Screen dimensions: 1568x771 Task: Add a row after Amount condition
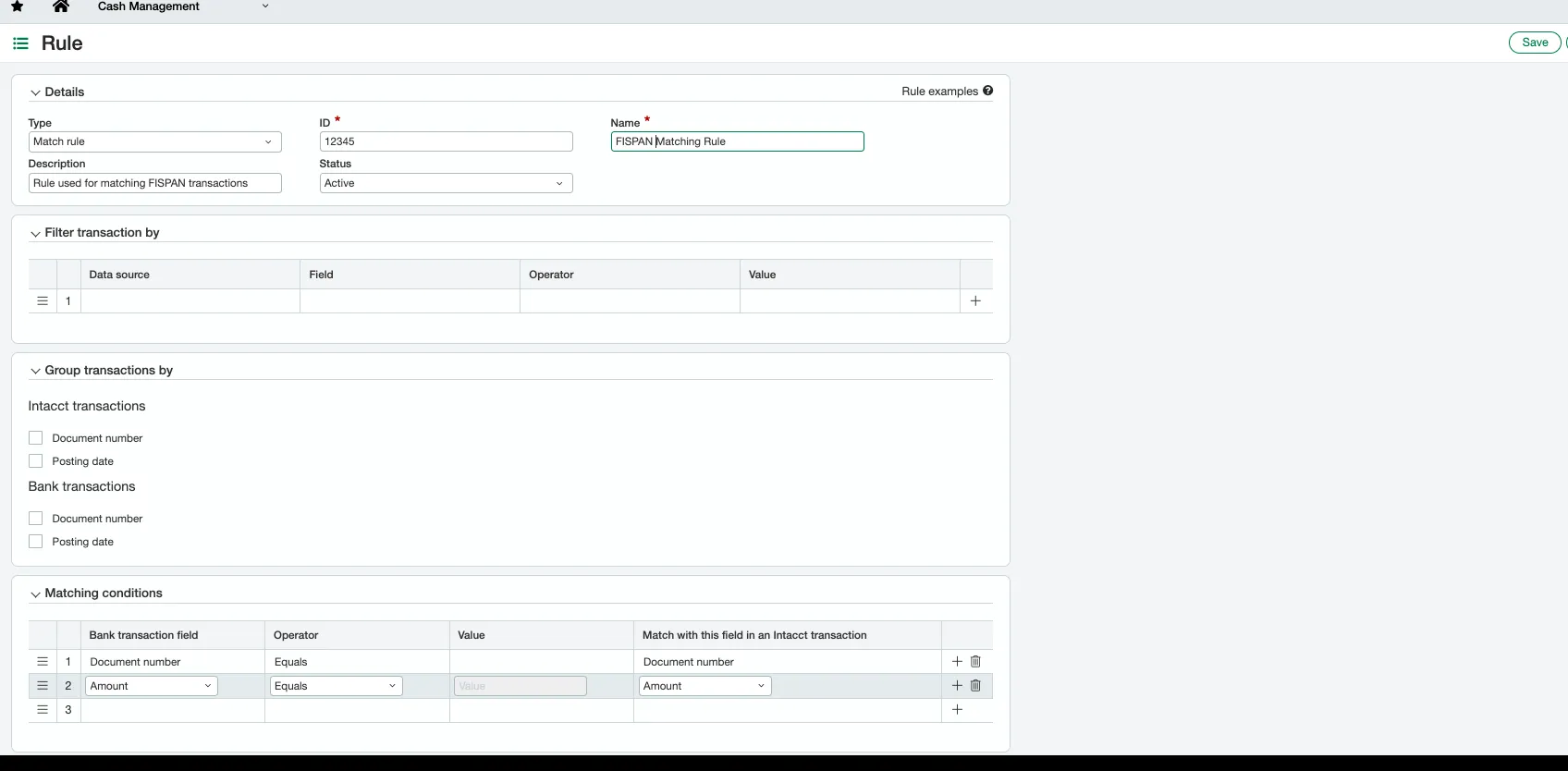(x=957, y=685)
